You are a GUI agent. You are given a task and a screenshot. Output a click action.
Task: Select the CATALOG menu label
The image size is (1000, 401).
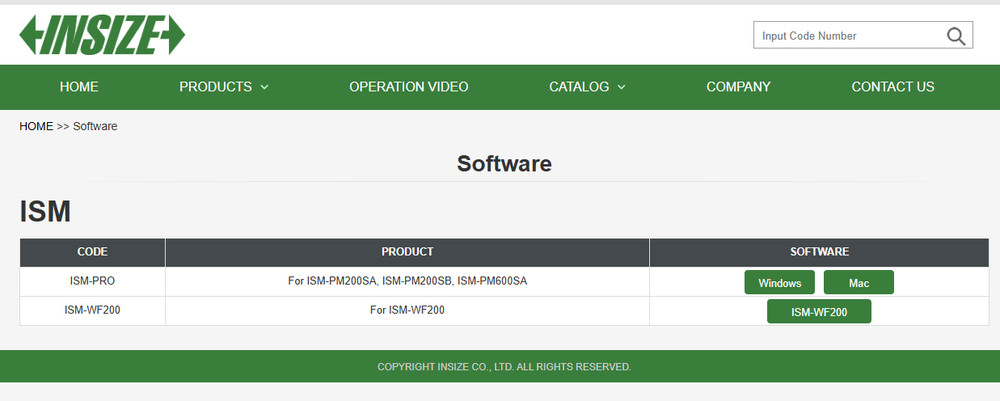(x=579, y=87)
